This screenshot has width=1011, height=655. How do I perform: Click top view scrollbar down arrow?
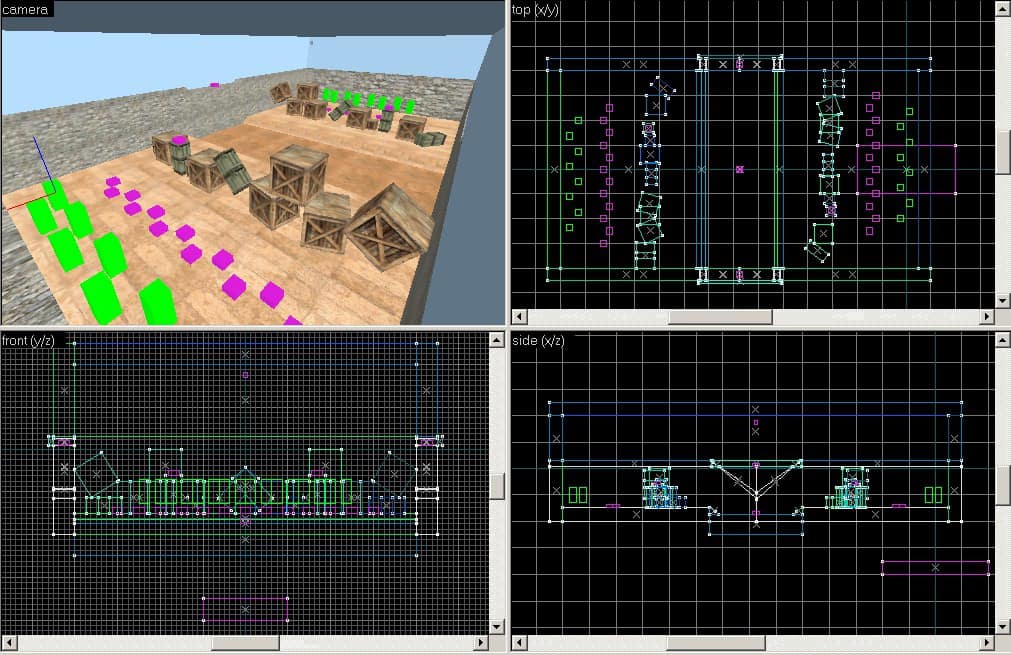click(1003, 300)
